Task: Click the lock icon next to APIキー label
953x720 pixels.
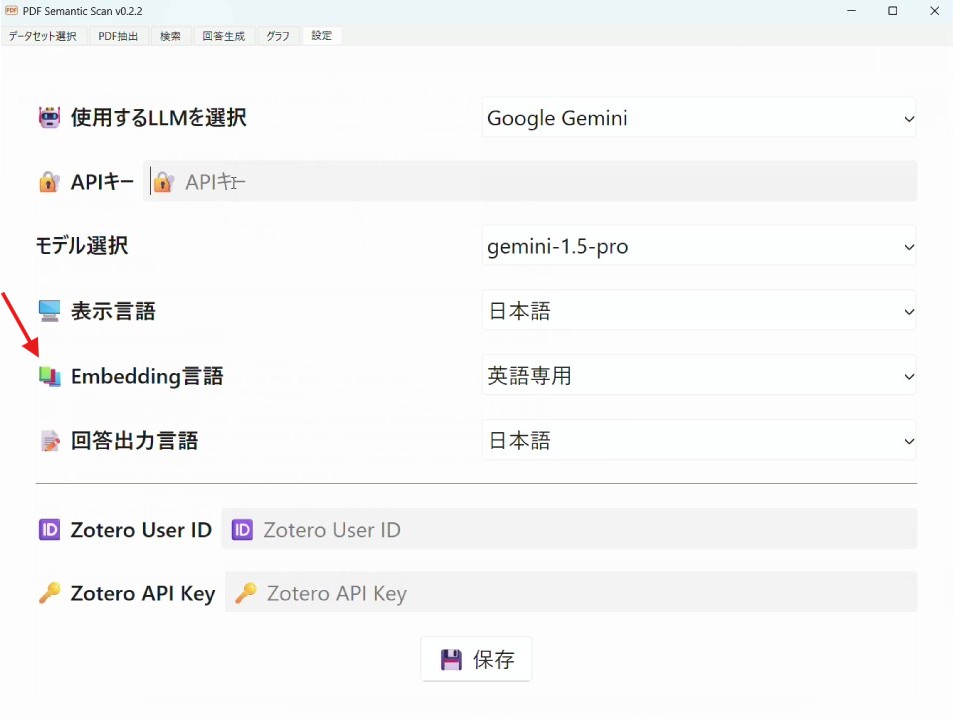Action: pyautogui.click(x=49, y=182)
